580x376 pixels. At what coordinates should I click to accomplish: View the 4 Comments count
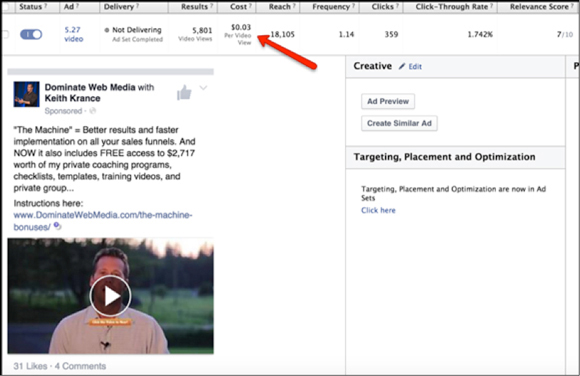(x=80, y=366)
